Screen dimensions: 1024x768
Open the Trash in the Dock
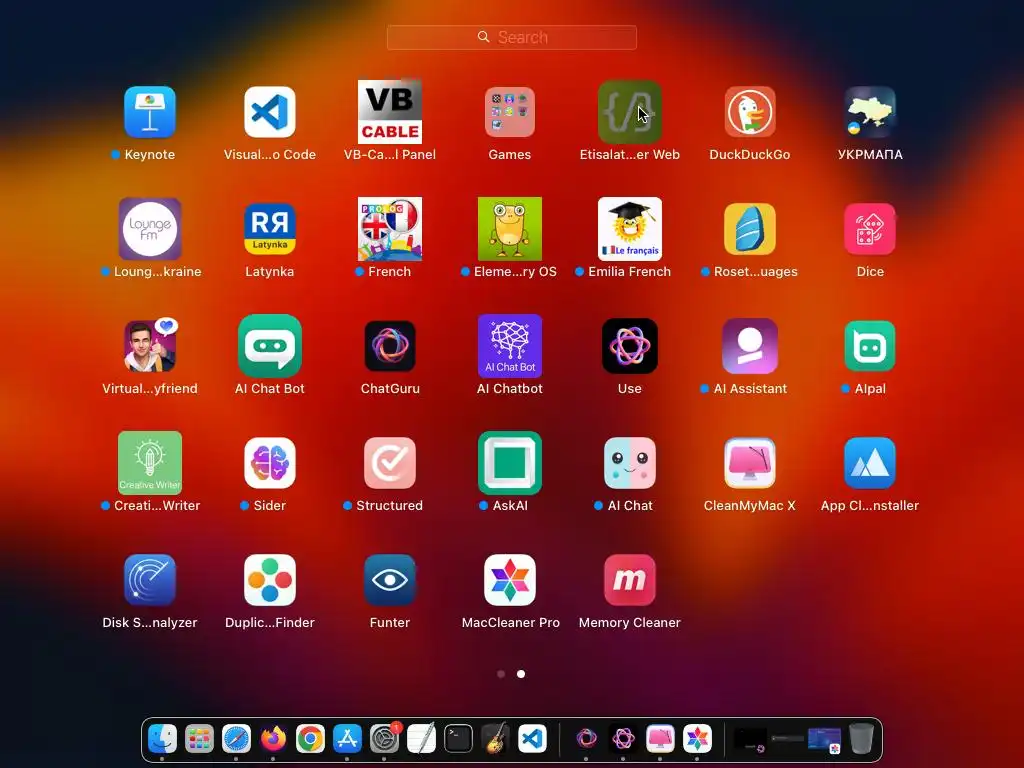pyautogui.click(x=861, y=739)
